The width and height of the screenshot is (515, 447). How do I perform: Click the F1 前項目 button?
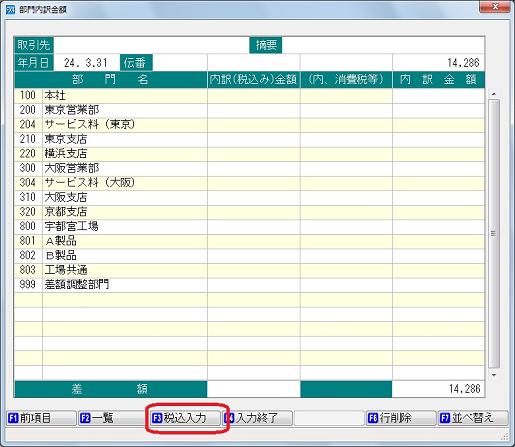point(41,418)
